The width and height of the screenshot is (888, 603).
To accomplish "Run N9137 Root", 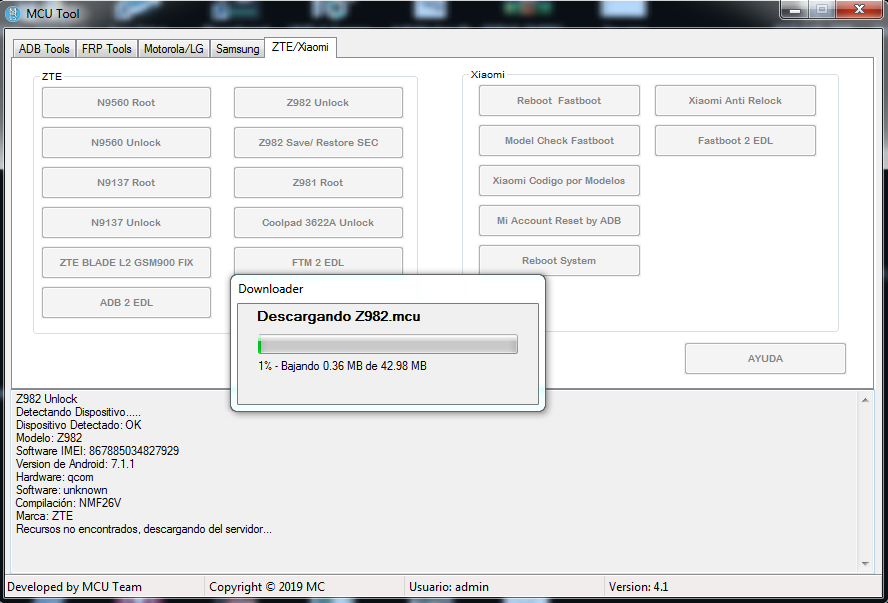I will (126, 182).
